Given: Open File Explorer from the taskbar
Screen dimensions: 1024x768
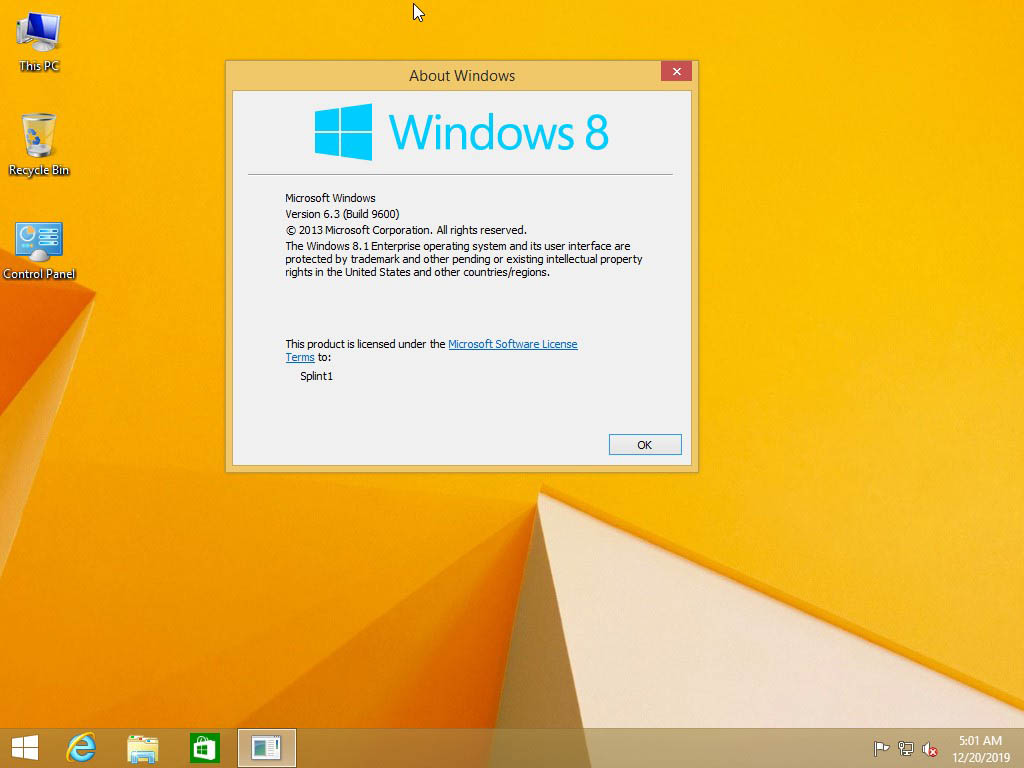Looking at the screenshot, I should [x=142, y=748].
